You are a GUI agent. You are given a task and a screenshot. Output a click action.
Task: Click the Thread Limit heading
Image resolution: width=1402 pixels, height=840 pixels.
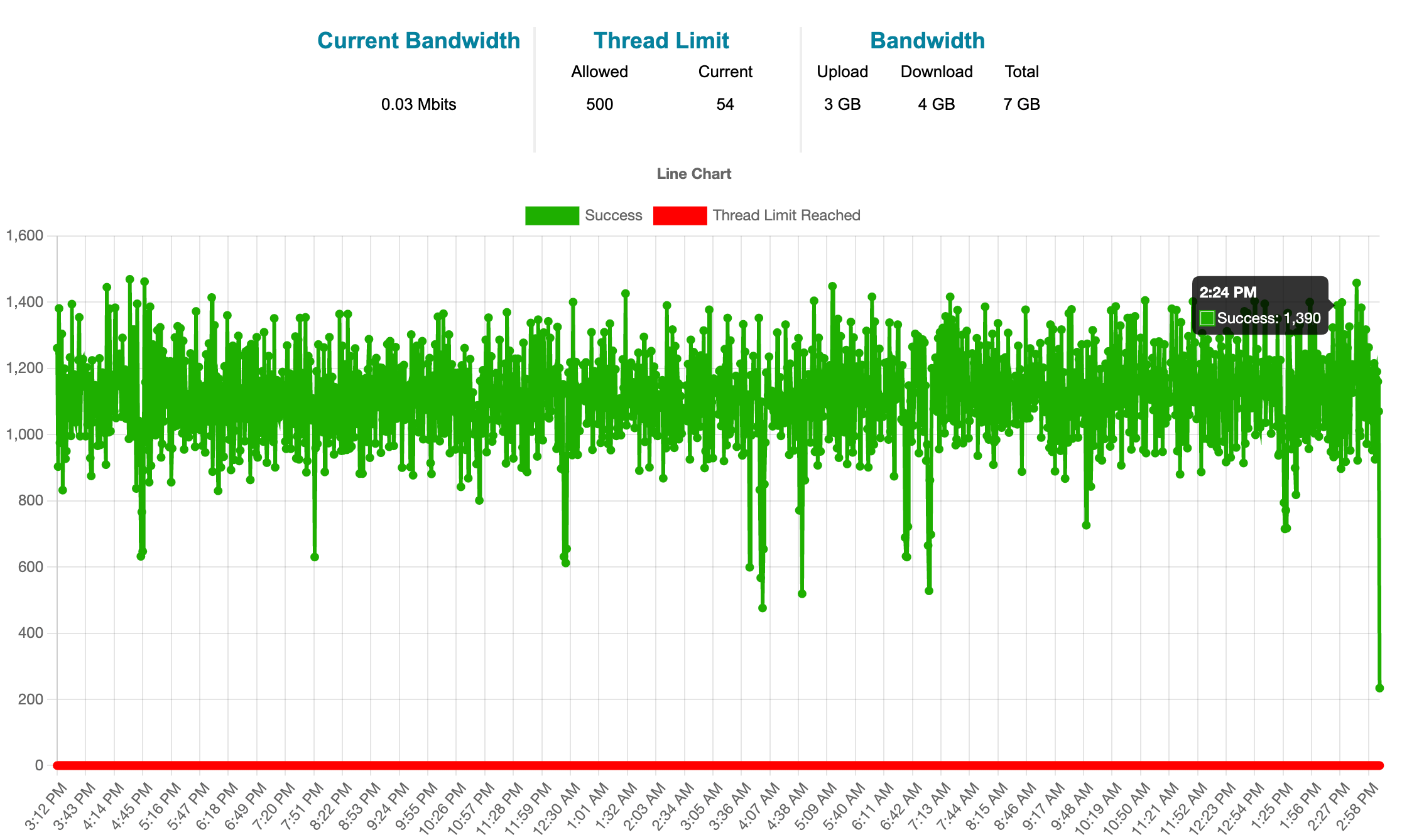pyautogui.click(x=661, y=41)
